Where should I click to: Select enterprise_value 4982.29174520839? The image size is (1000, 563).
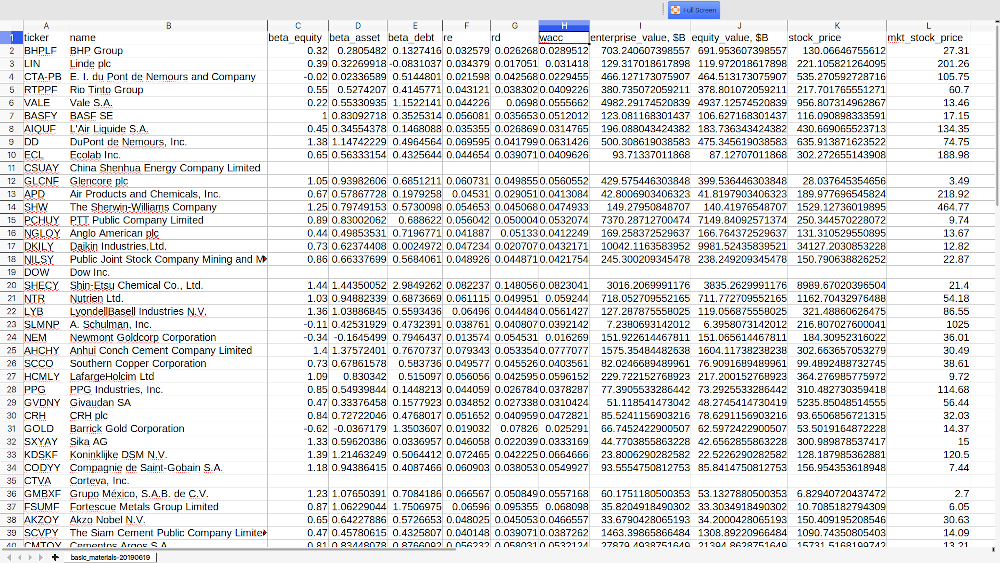[640, 103]
